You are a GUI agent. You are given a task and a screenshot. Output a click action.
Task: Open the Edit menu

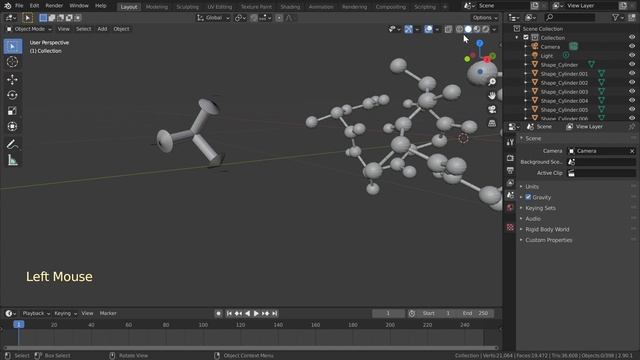[35, 6]
